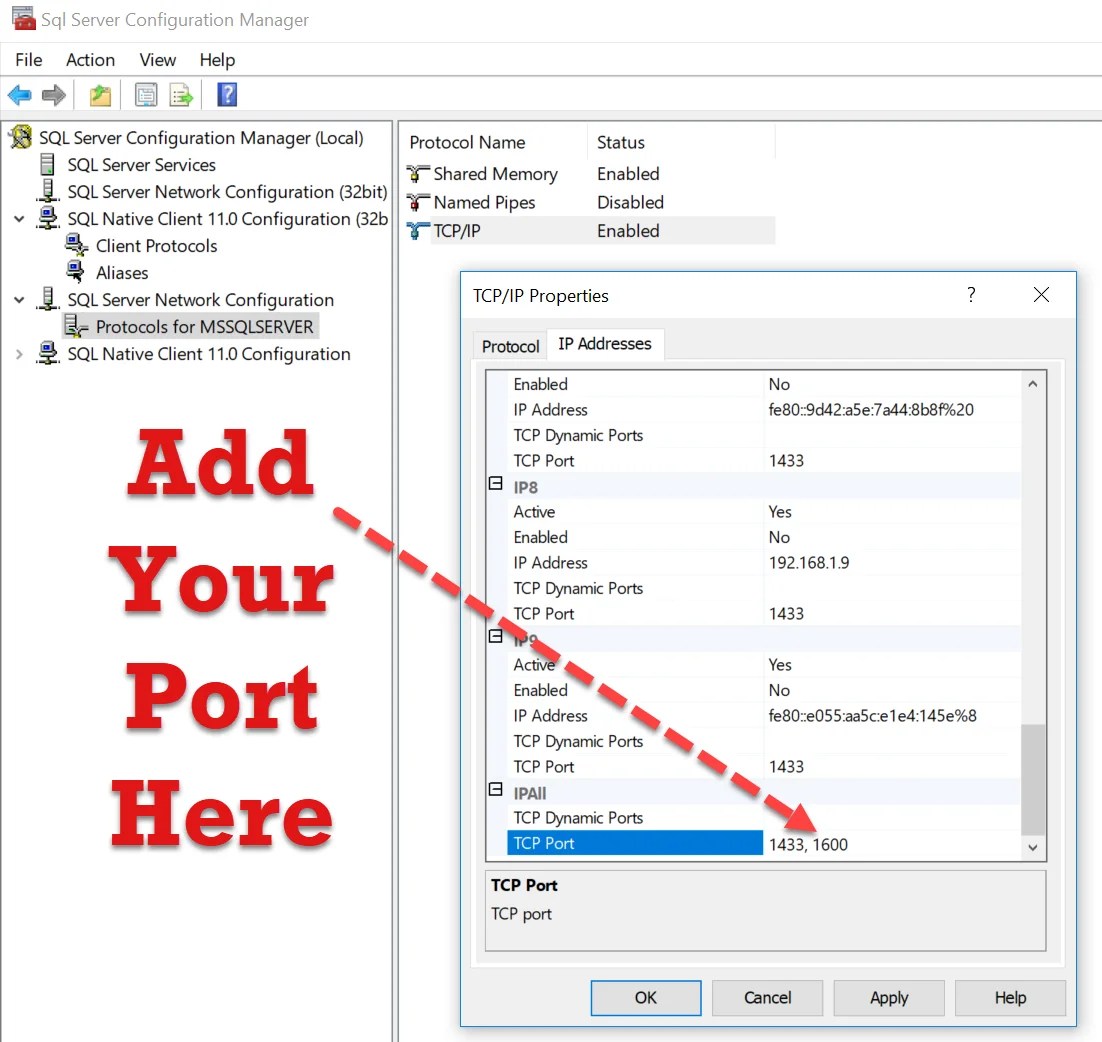Click the scrollbar up arrow in properties list
This screenshot has height=1042, width=1102.
(1032, 384)
